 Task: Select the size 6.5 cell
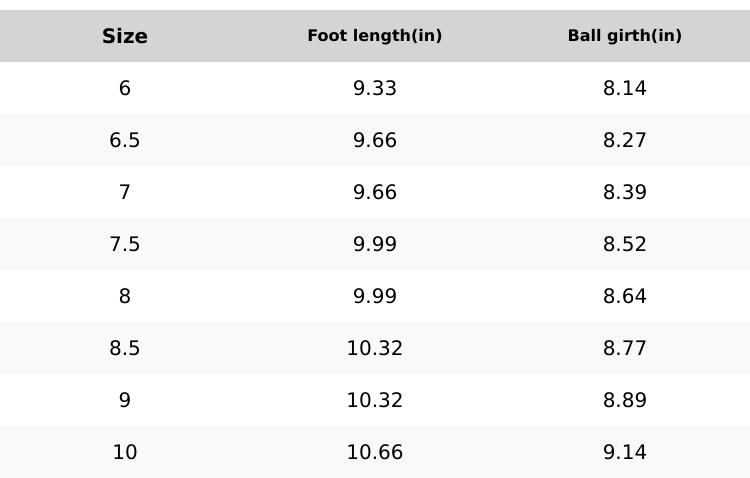(x=125, y=141)
